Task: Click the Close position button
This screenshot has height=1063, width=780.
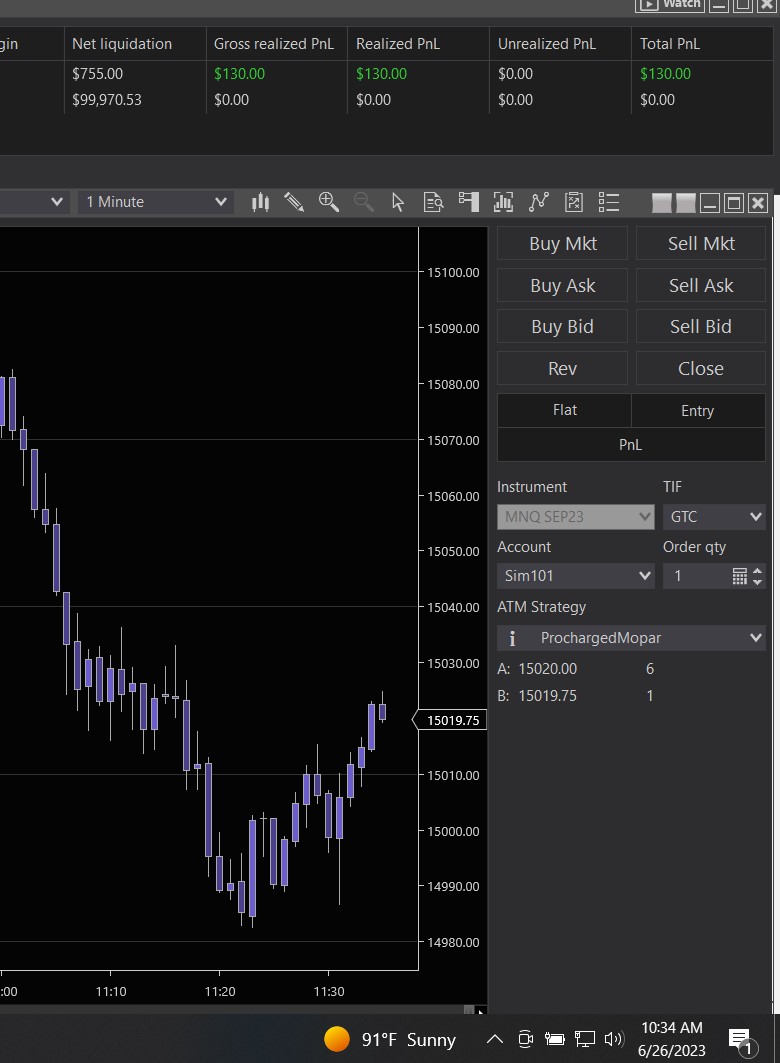Action: pos(700,369)
